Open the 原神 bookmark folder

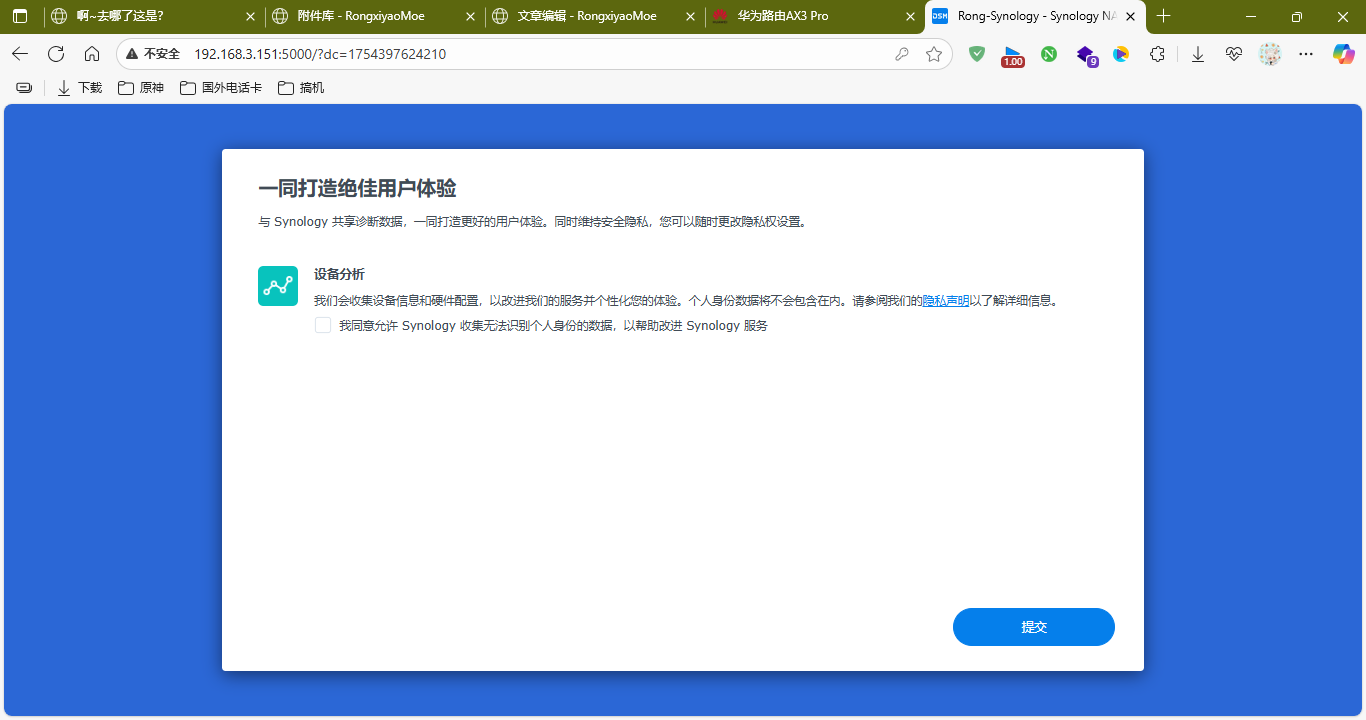coord(141,88)
